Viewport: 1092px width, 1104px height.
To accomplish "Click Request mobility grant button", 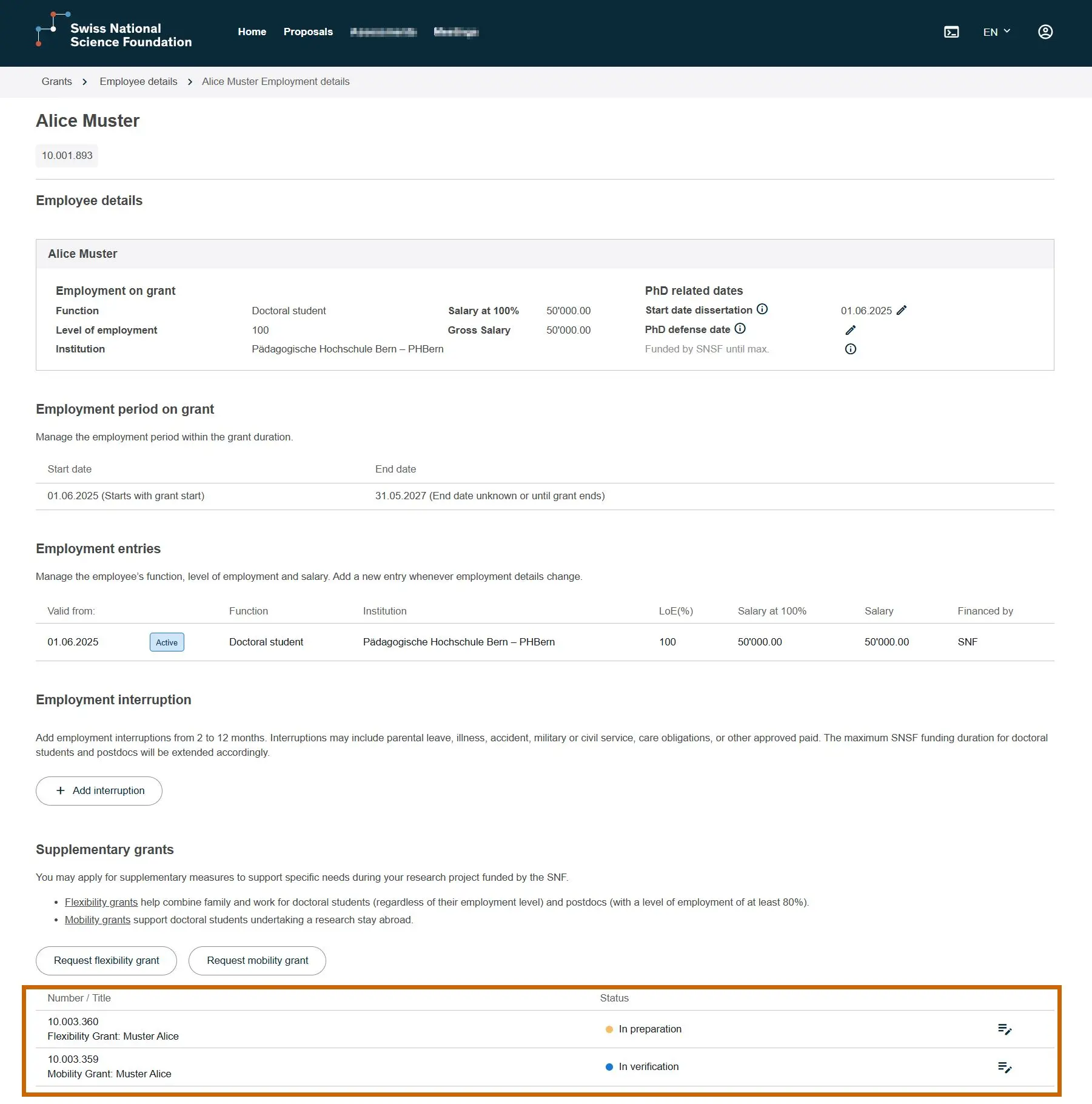I will [x=257, y=961].
